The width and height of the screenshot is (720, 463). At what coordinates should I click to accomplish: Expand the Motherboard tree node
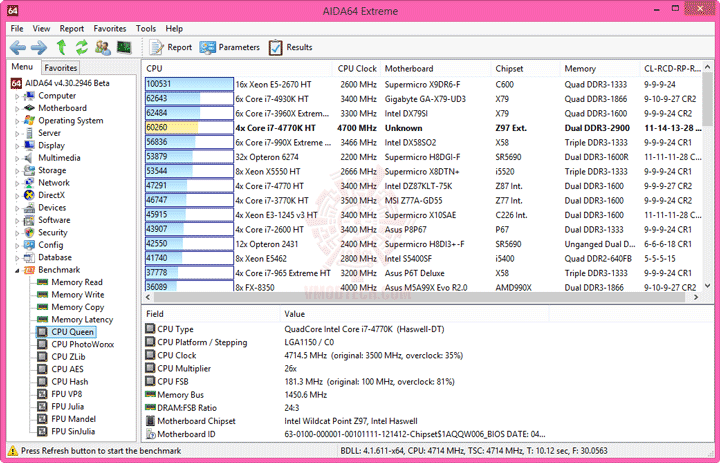point(17,109)
